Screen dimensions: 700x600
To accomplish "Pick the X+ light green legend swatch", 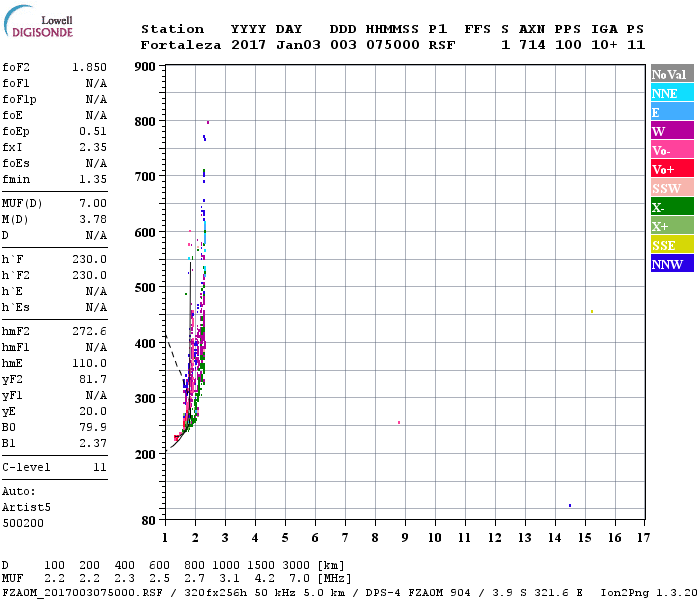I will pyautogui.click(x=672, y=226).
